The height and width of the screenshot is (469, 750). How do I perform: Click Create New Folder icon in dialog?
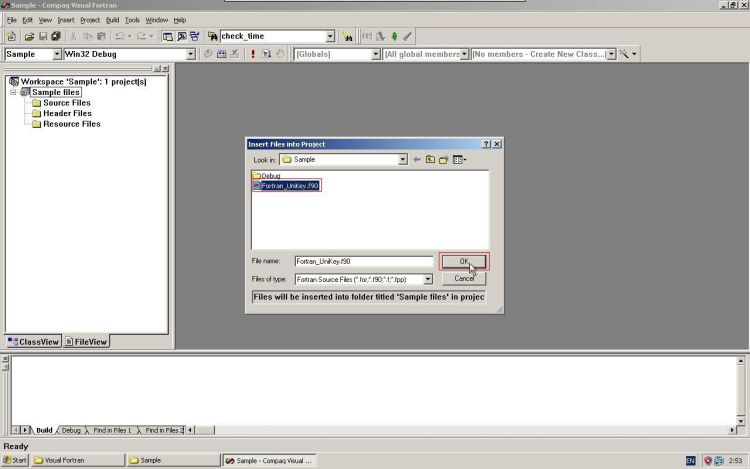444,160
